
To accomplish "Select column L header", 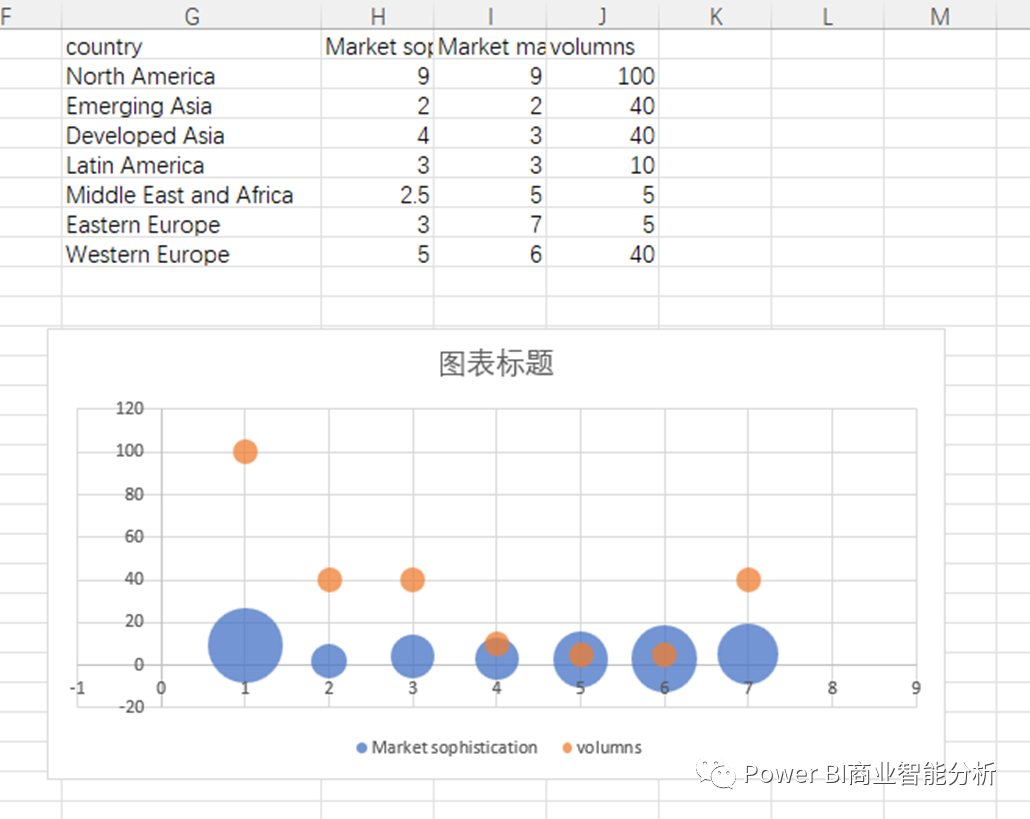I will coord(828,15).
